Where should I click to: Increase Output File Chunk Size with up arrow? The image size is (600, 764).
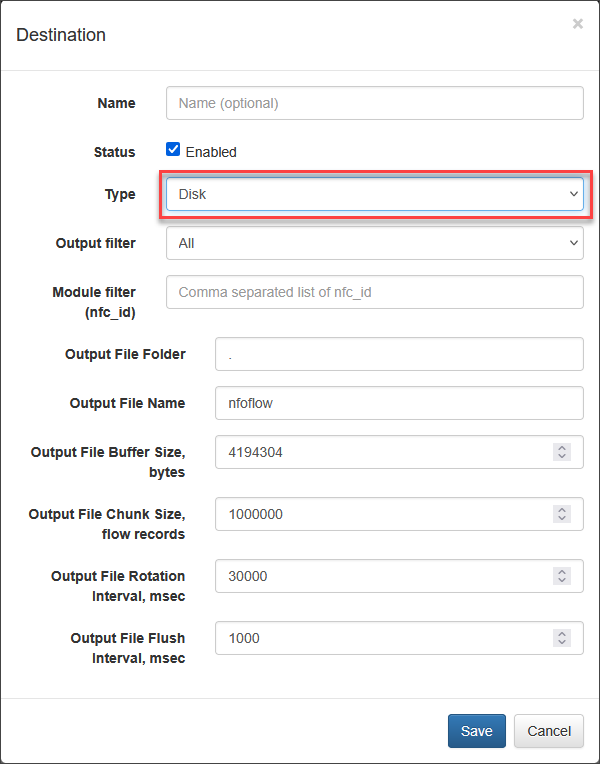pyautogui.click(x=561, y=510)
